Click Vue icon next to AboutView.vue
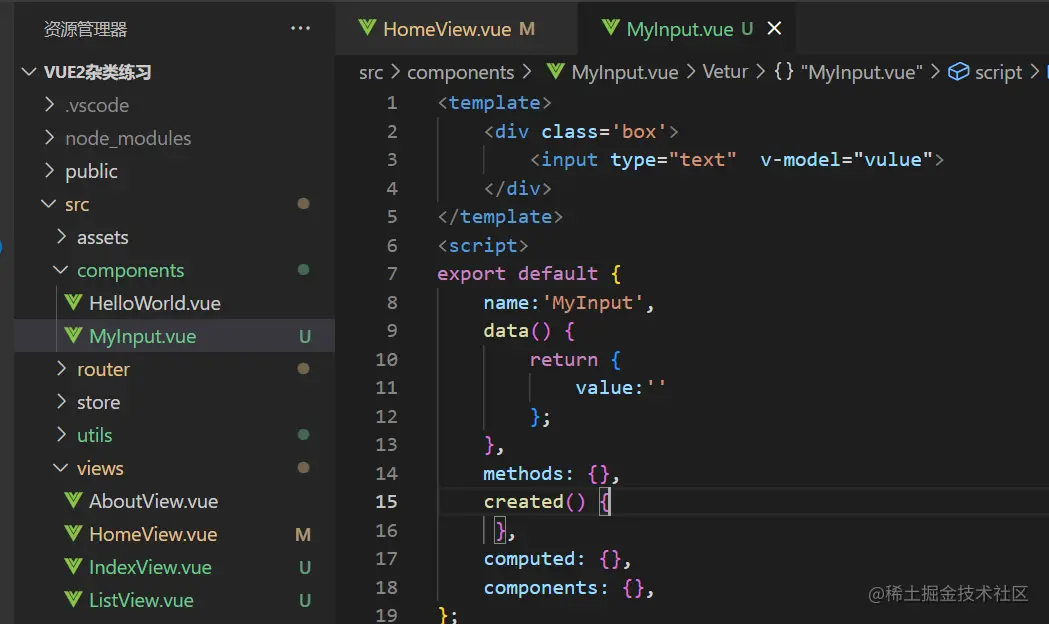Screen dimensions: 1049x624 [74, 500]
